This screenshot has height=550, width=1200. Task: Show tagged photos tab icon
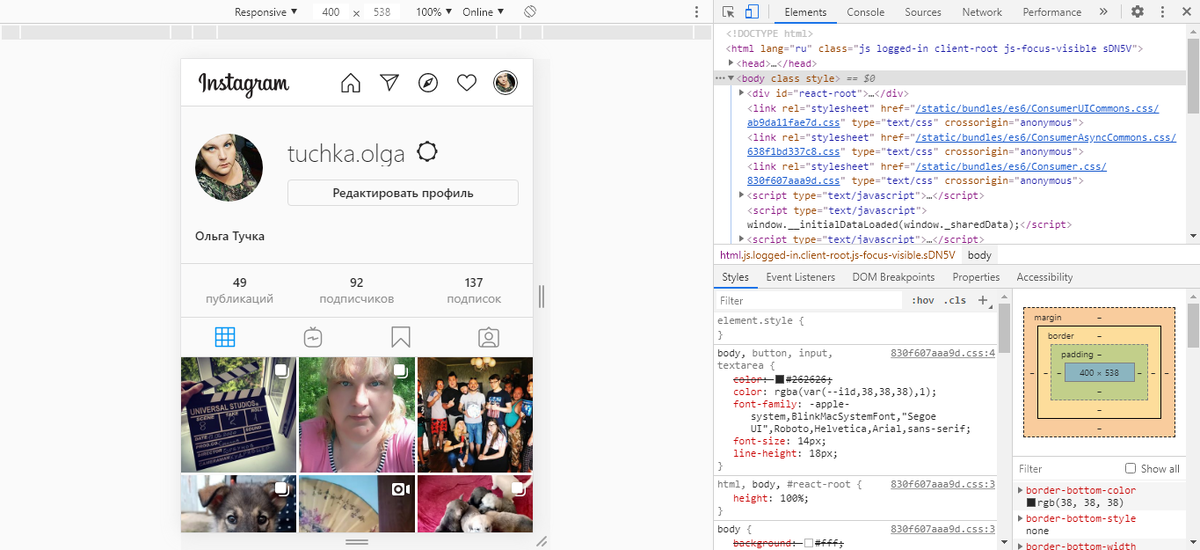(x=488, y=337)
